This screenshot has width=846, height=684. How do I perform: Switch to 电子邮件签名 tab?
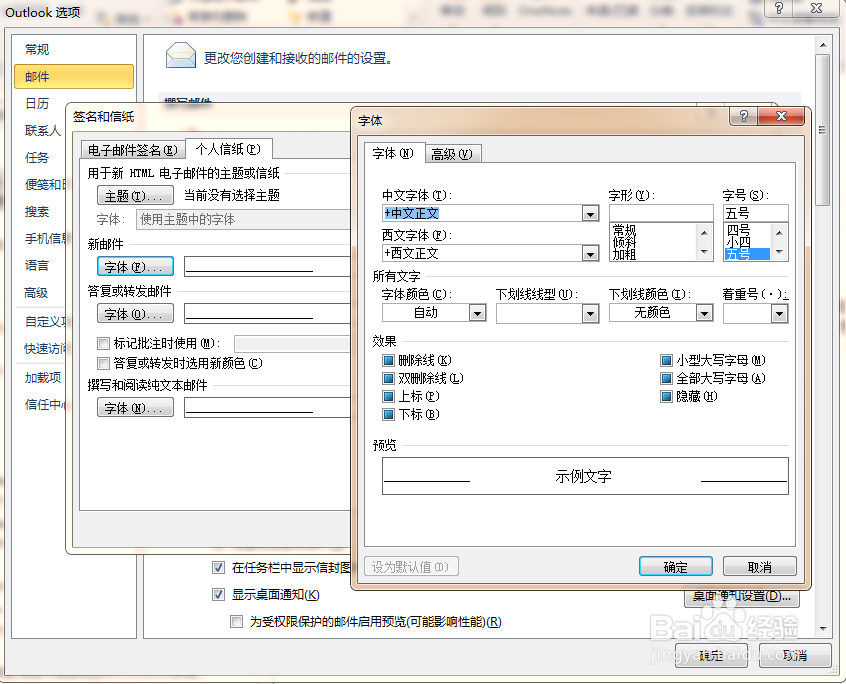[x=133, y=150]
